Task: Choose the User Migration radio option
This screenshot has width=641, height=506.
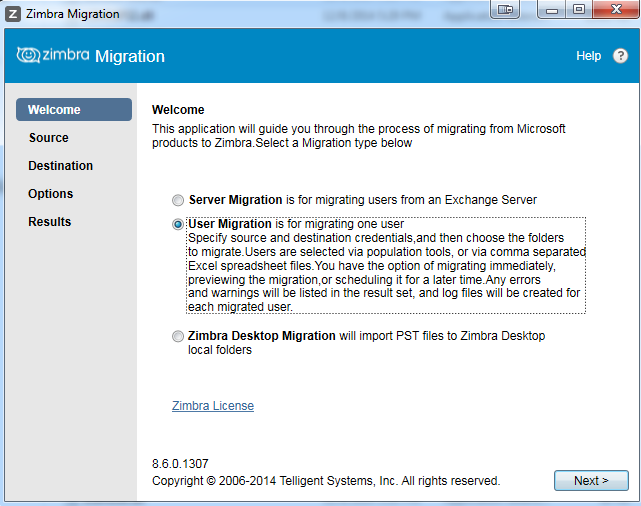Action: pyautogui.click(x=178, y=225)
